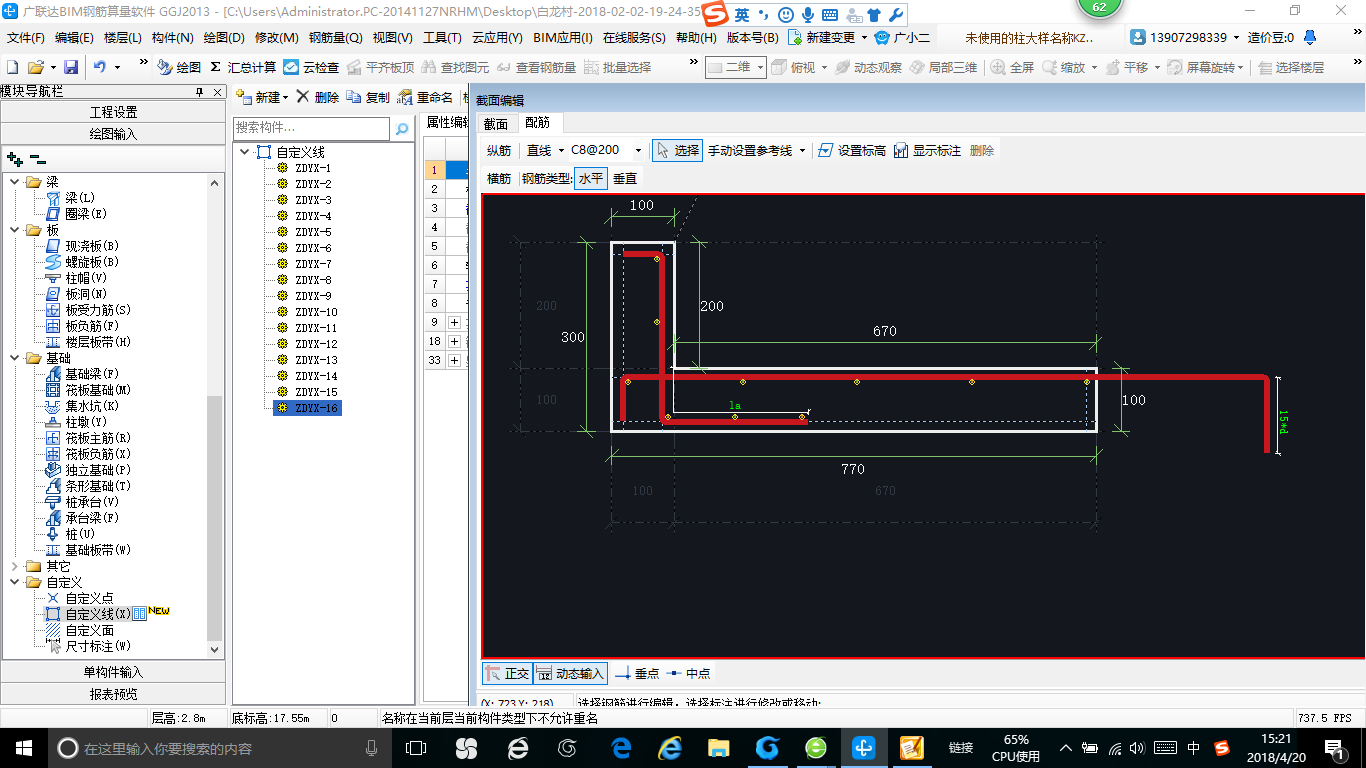Toggle 中点 midpoint snap
Image resolution: width=1366 pixels, height=768 pixels.
click(x=688, y=674)
